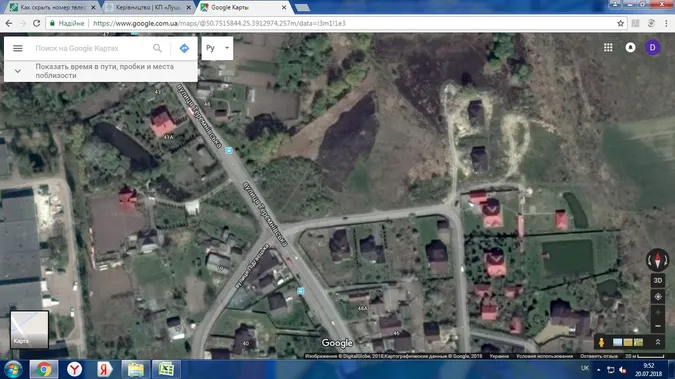Click the compass to reset north
This screenshot has height=379, width=675.
(x=658, y=260)
